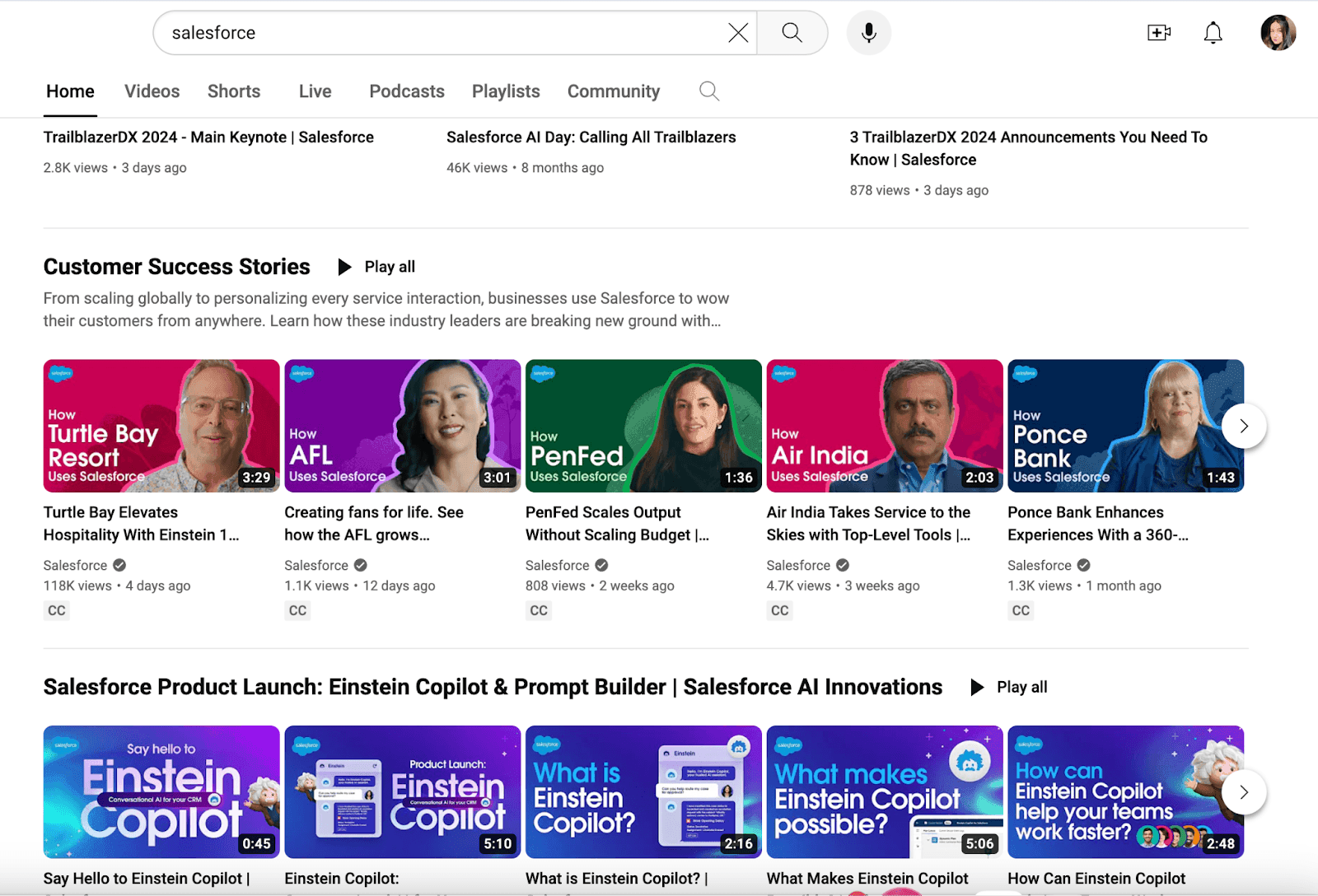The width and height of the screenshot is (1318, 896).
Task: Switch to the Videos tab
Action: click(152, 91)
